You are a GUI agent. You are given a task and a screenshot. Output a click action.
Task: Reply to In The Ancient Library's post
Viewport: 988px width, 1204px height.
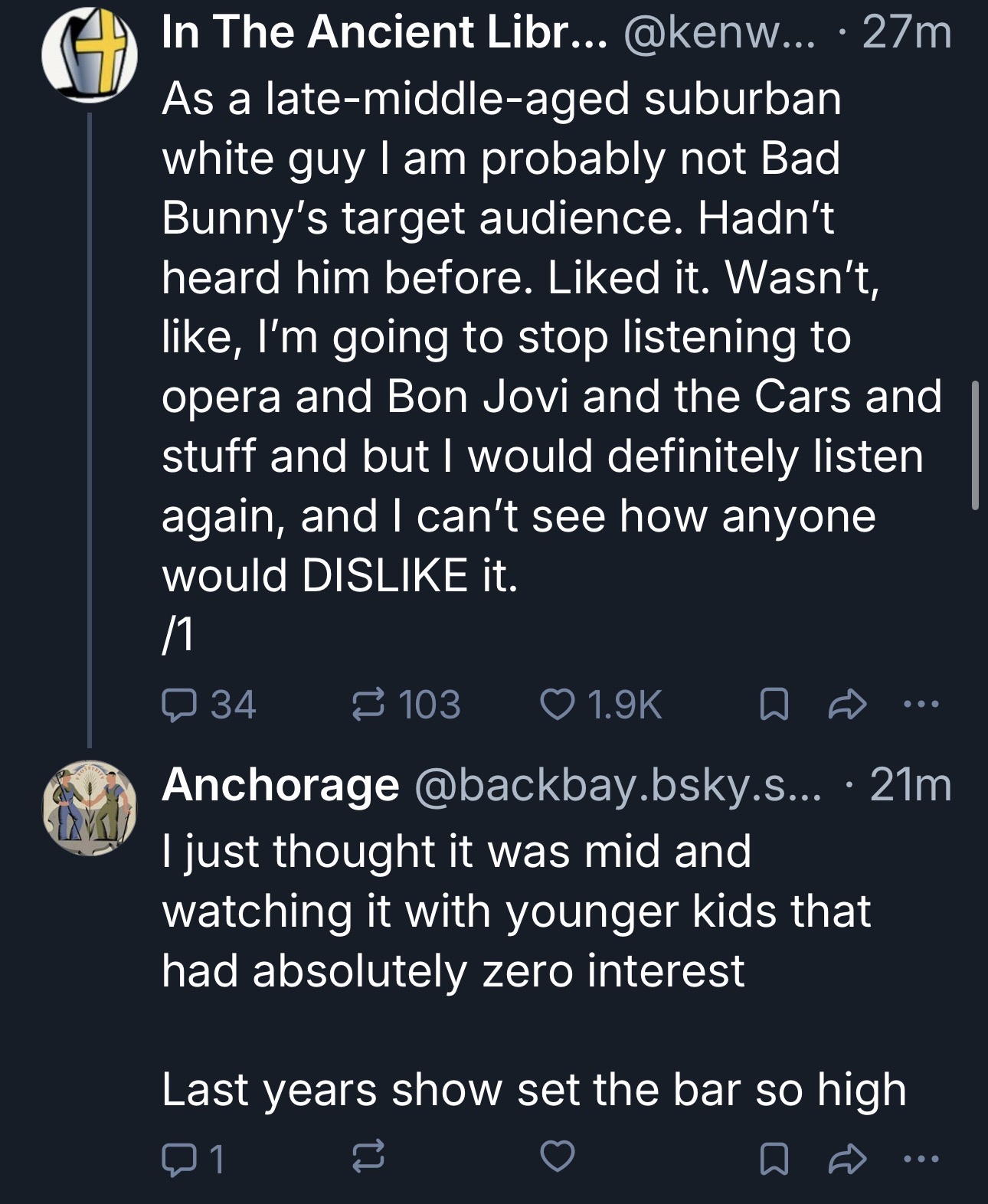178,704
